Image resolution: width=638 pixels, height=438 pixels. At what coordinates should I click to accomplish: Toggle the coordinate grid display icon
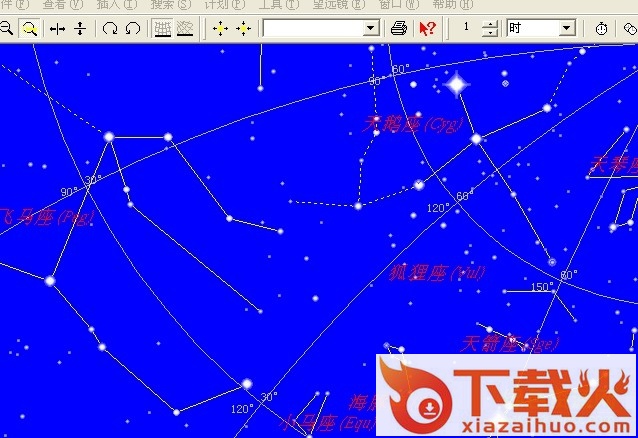tap(162, 29)
